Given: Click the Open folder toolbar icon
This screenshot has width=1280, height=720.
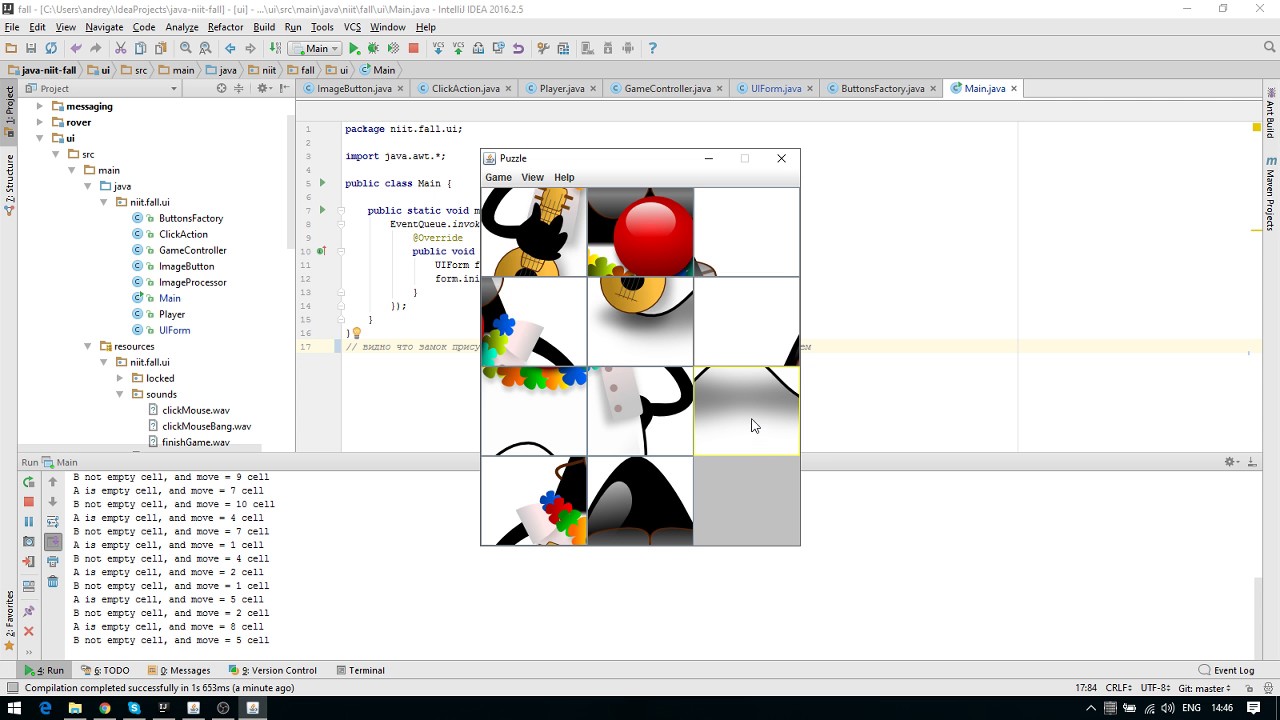Looking at the screenshot, I should click(11, 48).
